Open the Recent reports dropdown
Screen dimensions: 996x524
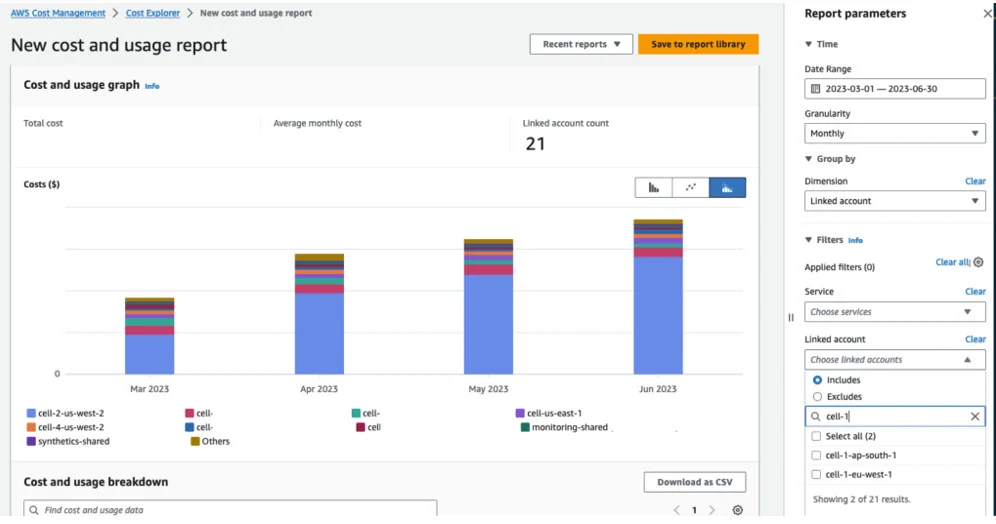581,44
